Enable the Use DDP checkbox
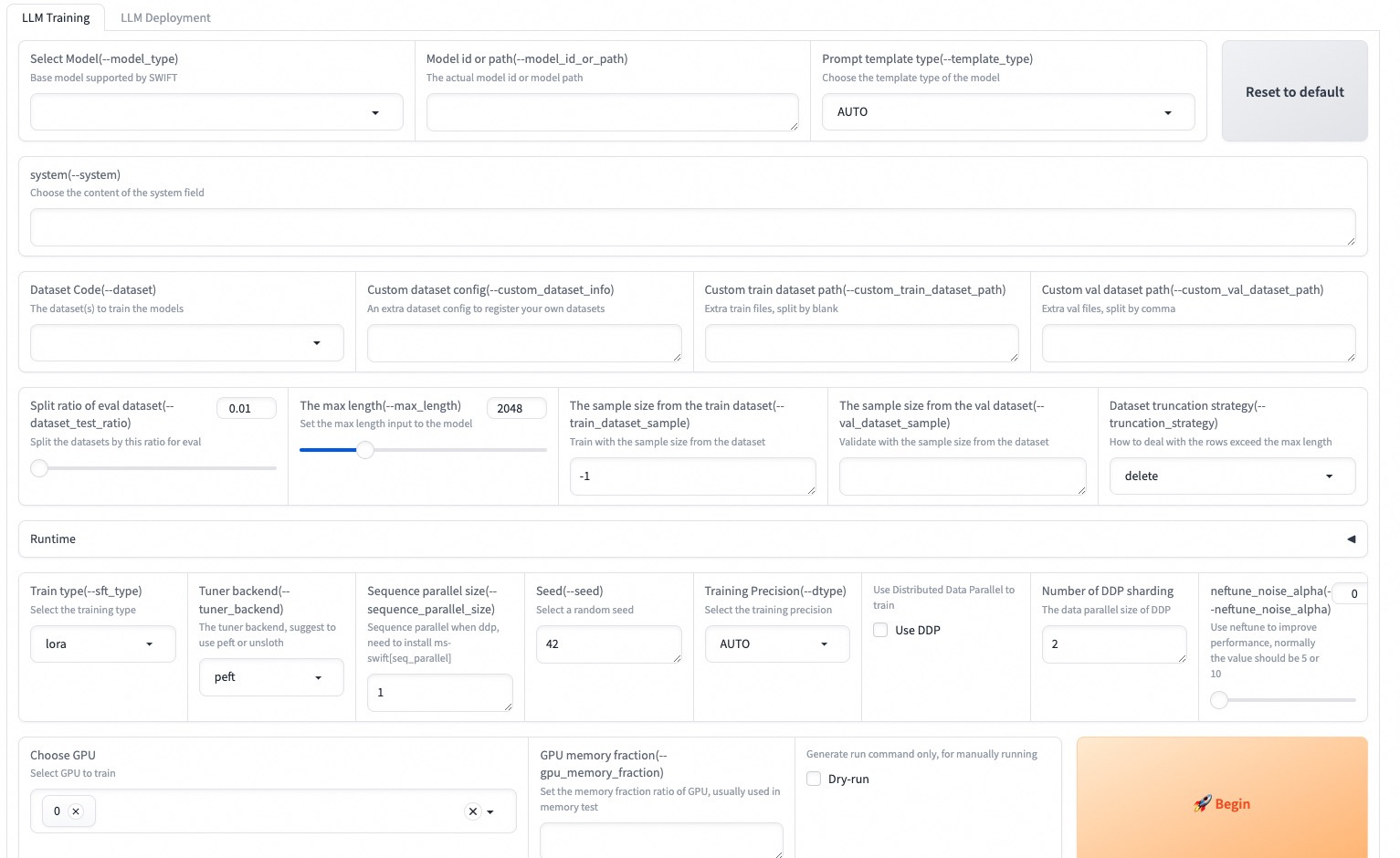Viewport: 1400px width, 858px height. [880, 630]
